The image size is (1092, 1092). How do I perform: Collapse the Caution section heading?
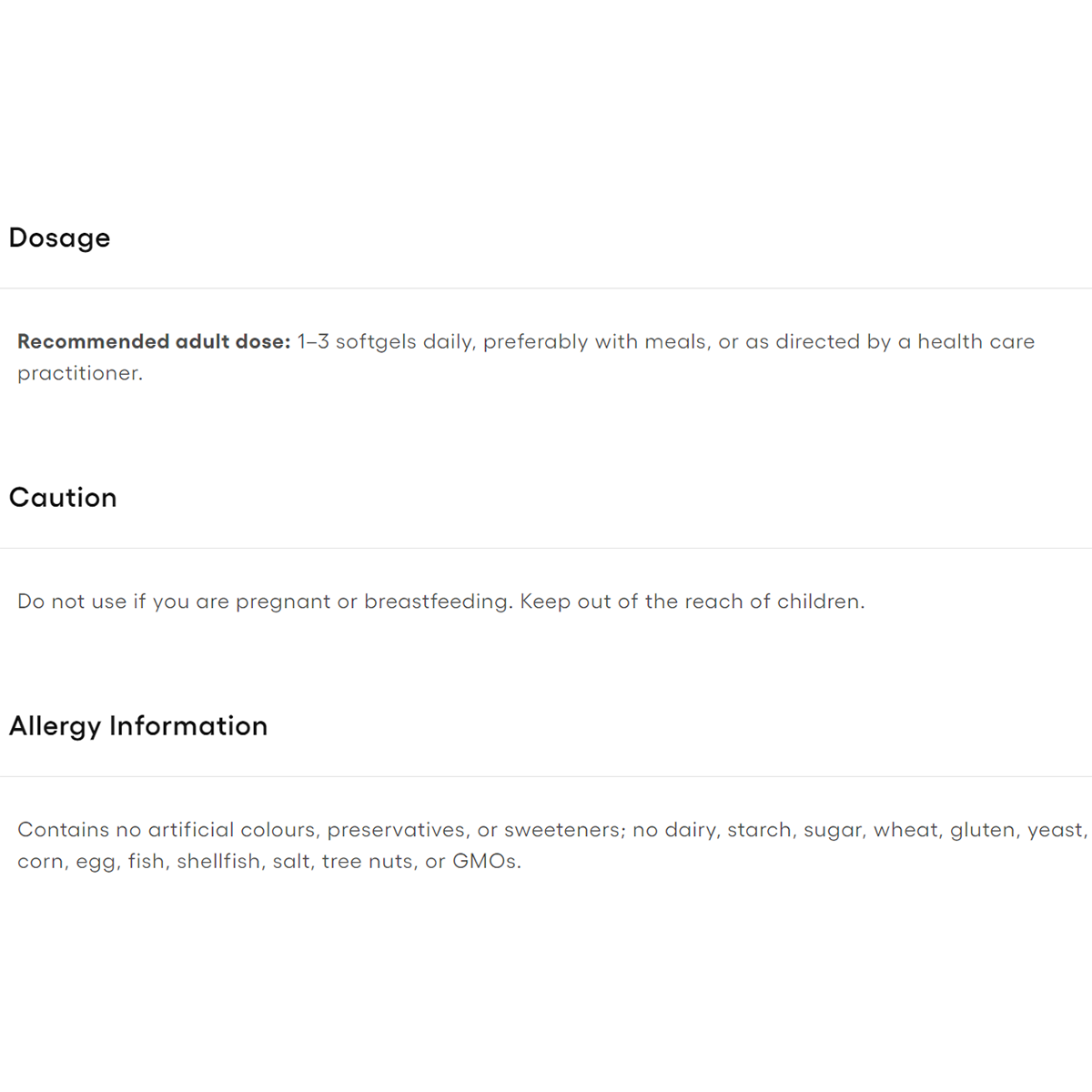pos(63,498)
